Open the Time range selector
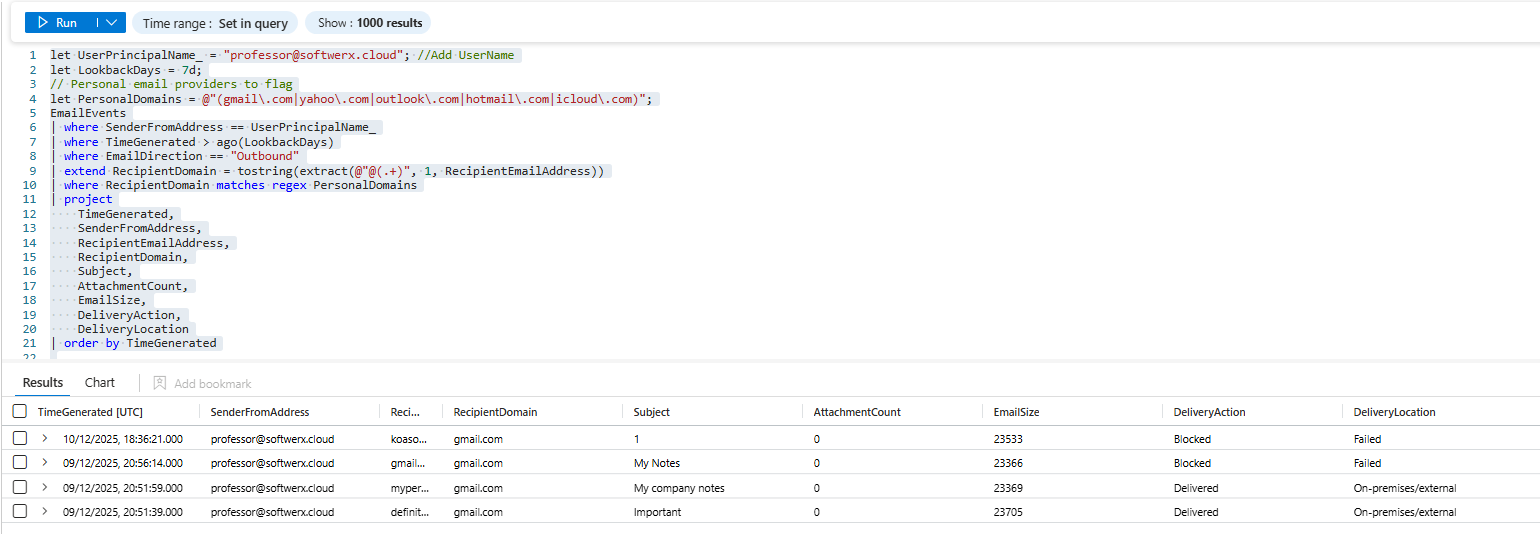This screenshot has width=1540, height=534. [215, 23]
